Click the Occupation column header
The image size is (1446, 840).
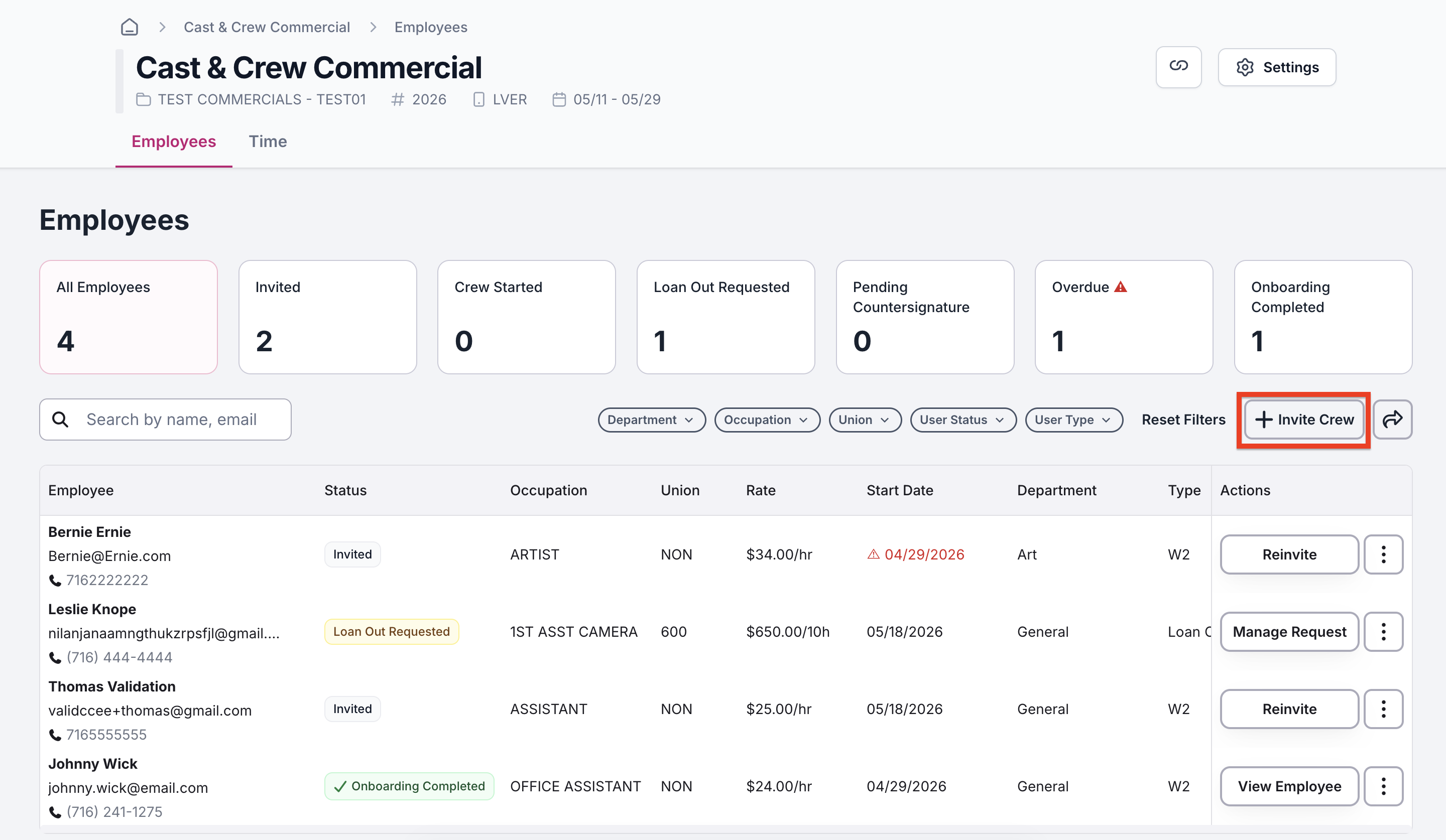[x=549, y=490]
